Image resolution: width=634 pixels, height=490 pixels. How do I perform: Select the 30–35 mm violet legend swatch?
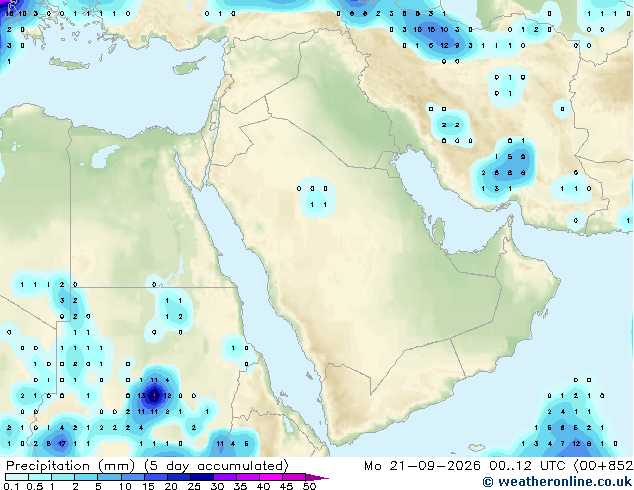click(225, 477)
